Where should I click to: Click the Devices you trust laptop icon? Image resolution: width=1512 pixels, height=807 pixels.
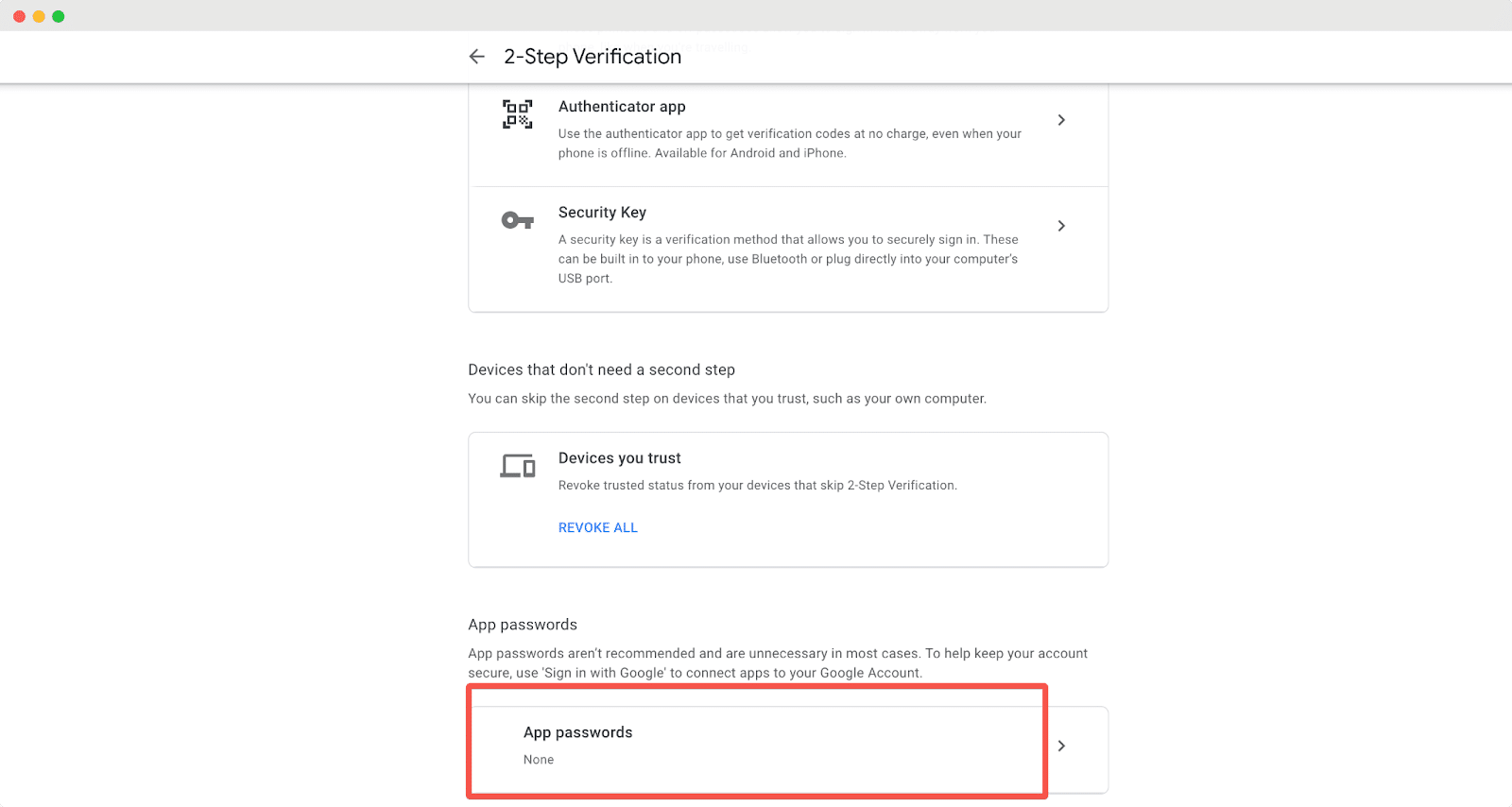[517, 466]
